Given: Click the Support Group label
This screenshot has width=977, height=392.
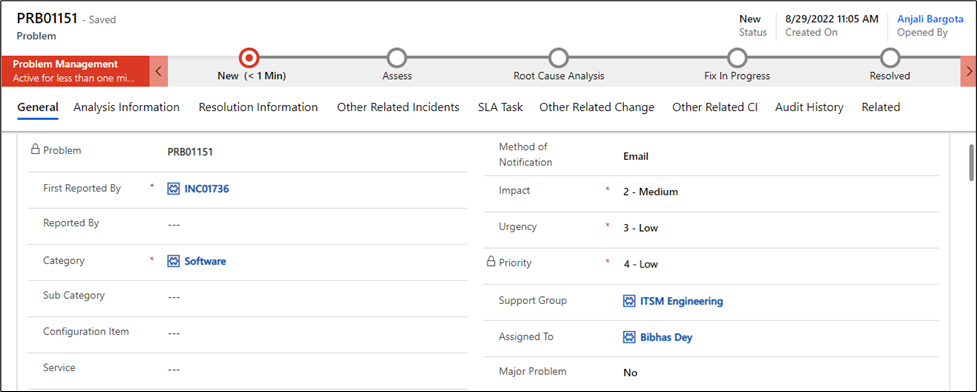Looking at the screenshot, I should click(x=533, y=300).
